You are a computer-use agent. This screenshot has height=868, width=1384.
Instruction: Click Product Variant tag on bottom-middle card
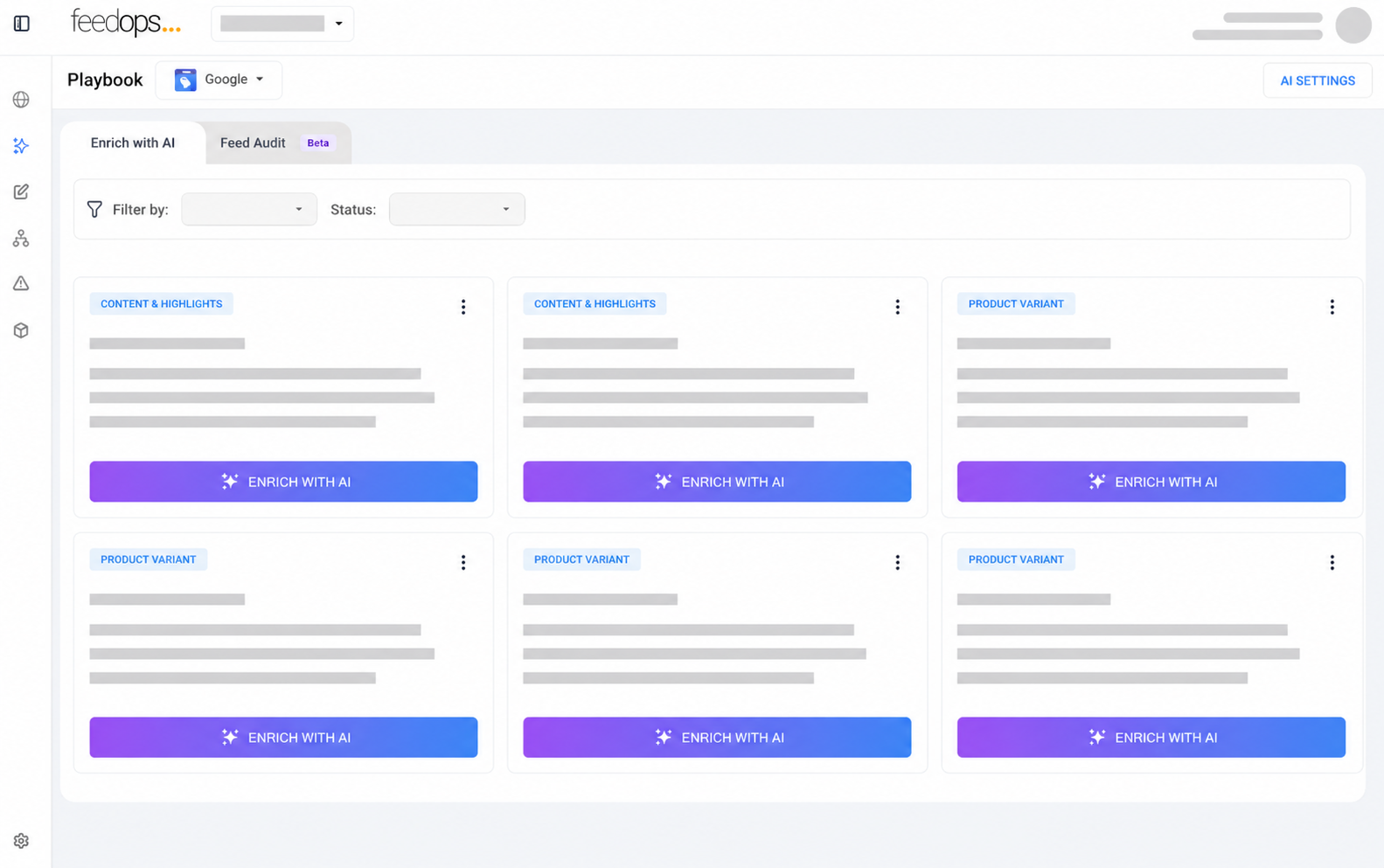pos(581,559)
